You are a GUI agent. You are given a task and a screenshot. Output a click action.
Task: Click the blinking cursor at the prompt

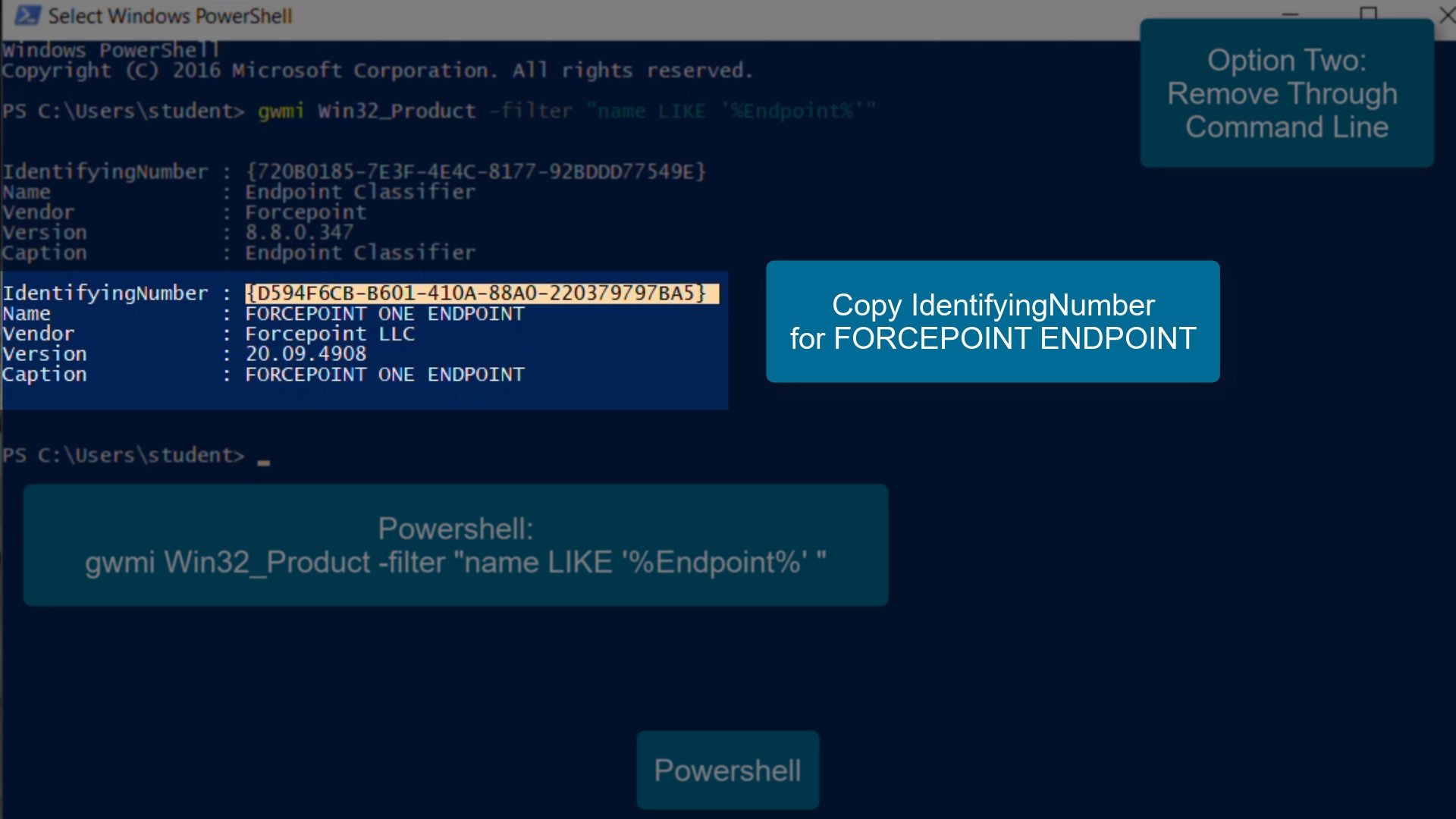(x=263, y=461)
